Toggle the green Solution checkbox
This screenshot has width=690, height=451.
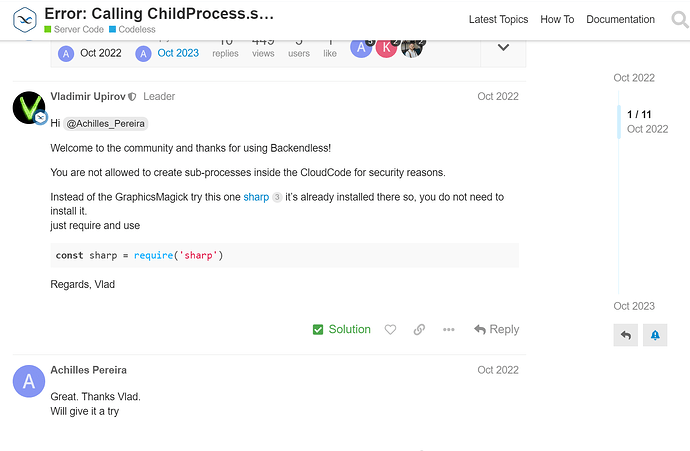(x=341, y=330)
